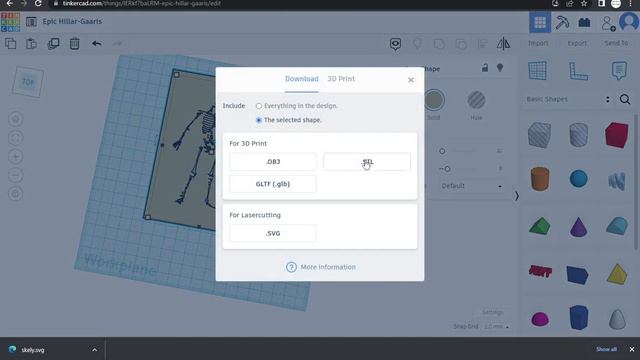Open the design list icon beside the title
Image resolution: width=640 pixels, height=360 pixels.
point(31,22)
